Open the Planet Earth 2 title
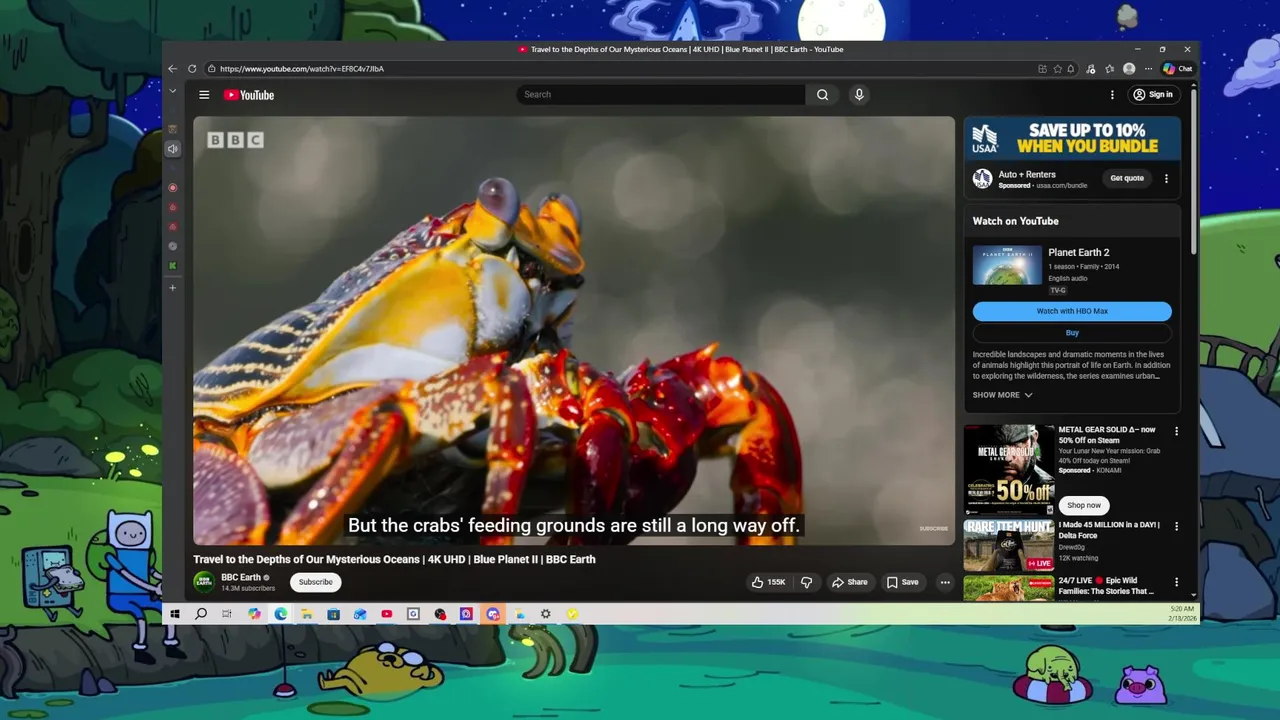The image size is (1280, 720). coord(1078,253)
